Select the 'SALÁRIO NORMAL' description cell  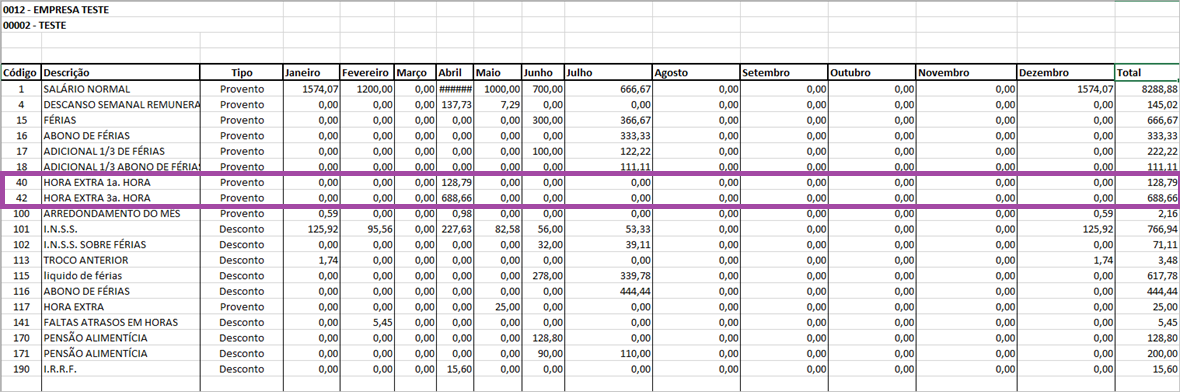pos(121,89)
